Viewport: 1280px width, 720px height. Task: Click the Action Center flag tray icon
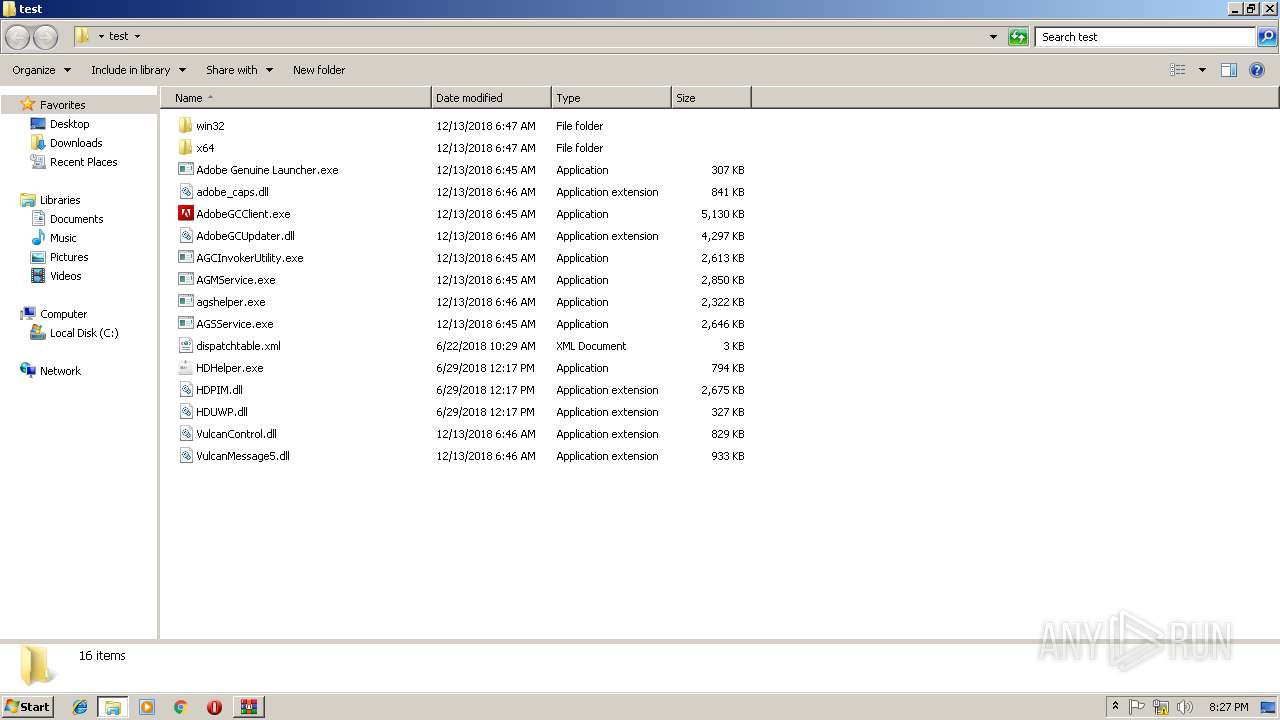click(1137, 707)
